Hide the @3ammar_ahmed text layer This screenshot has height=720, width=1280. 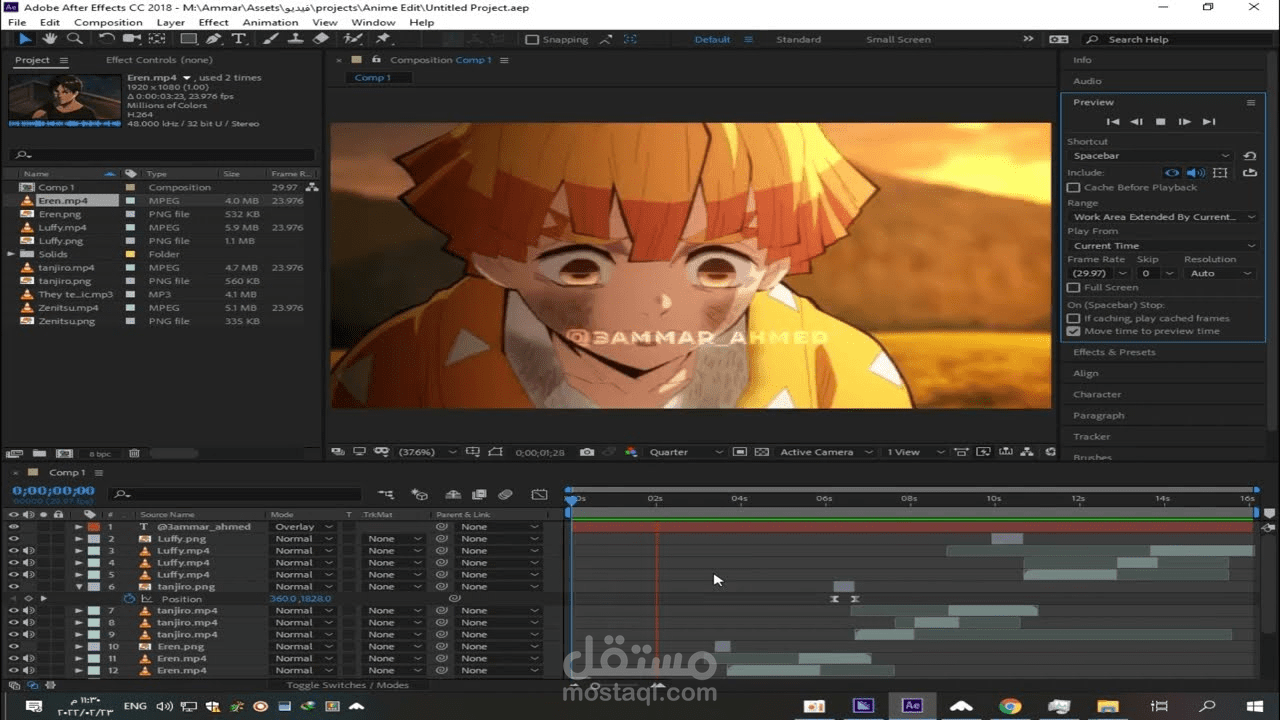(14, 527)
